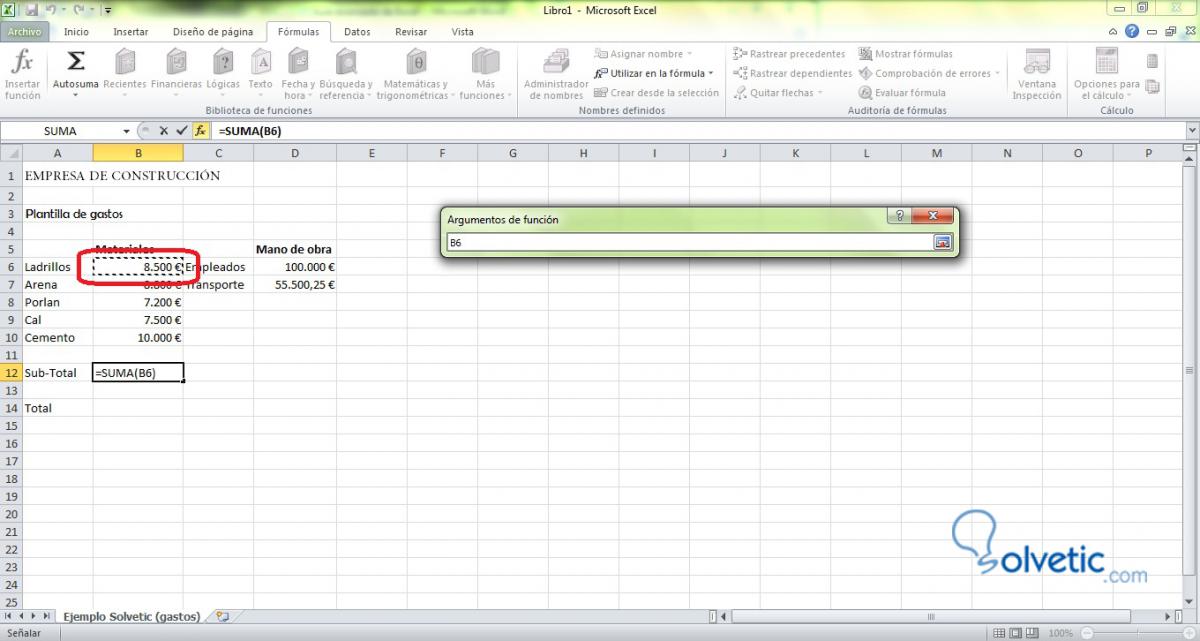Viewport: 1200px width, 641px height.
Task: Click the insert new worksheet tab icon
Action: point(222,616)
